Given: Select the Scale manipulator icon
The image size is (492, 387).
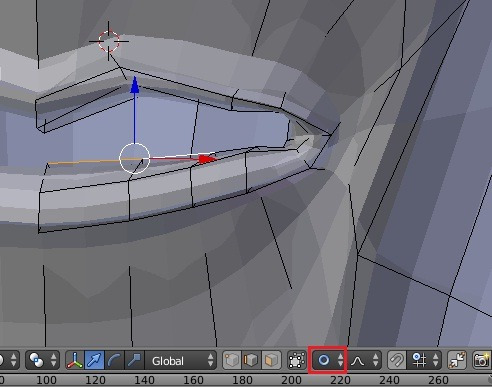Looking at the screenshot, I should (134, 360).
